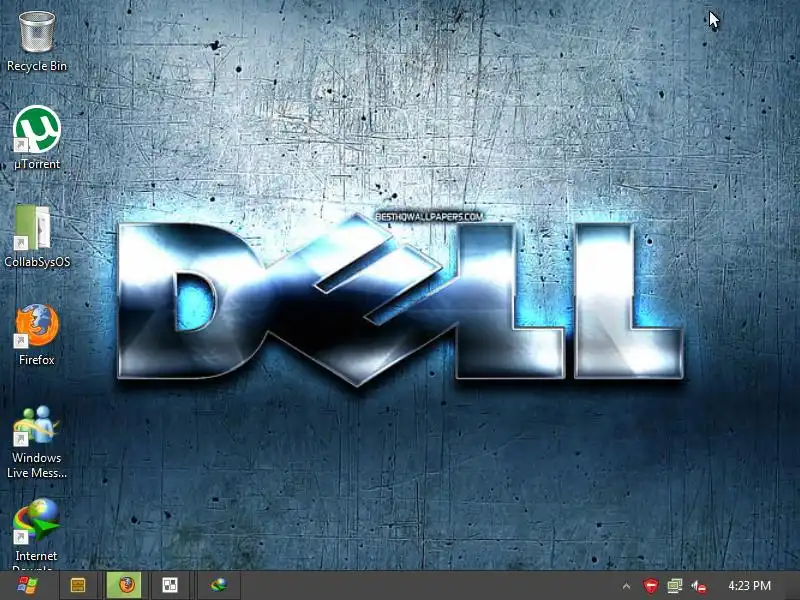The image size is (800, 600).
Task: Open the Start menu Windows logo
Action: pyautogui.click(x=27, y=585)
